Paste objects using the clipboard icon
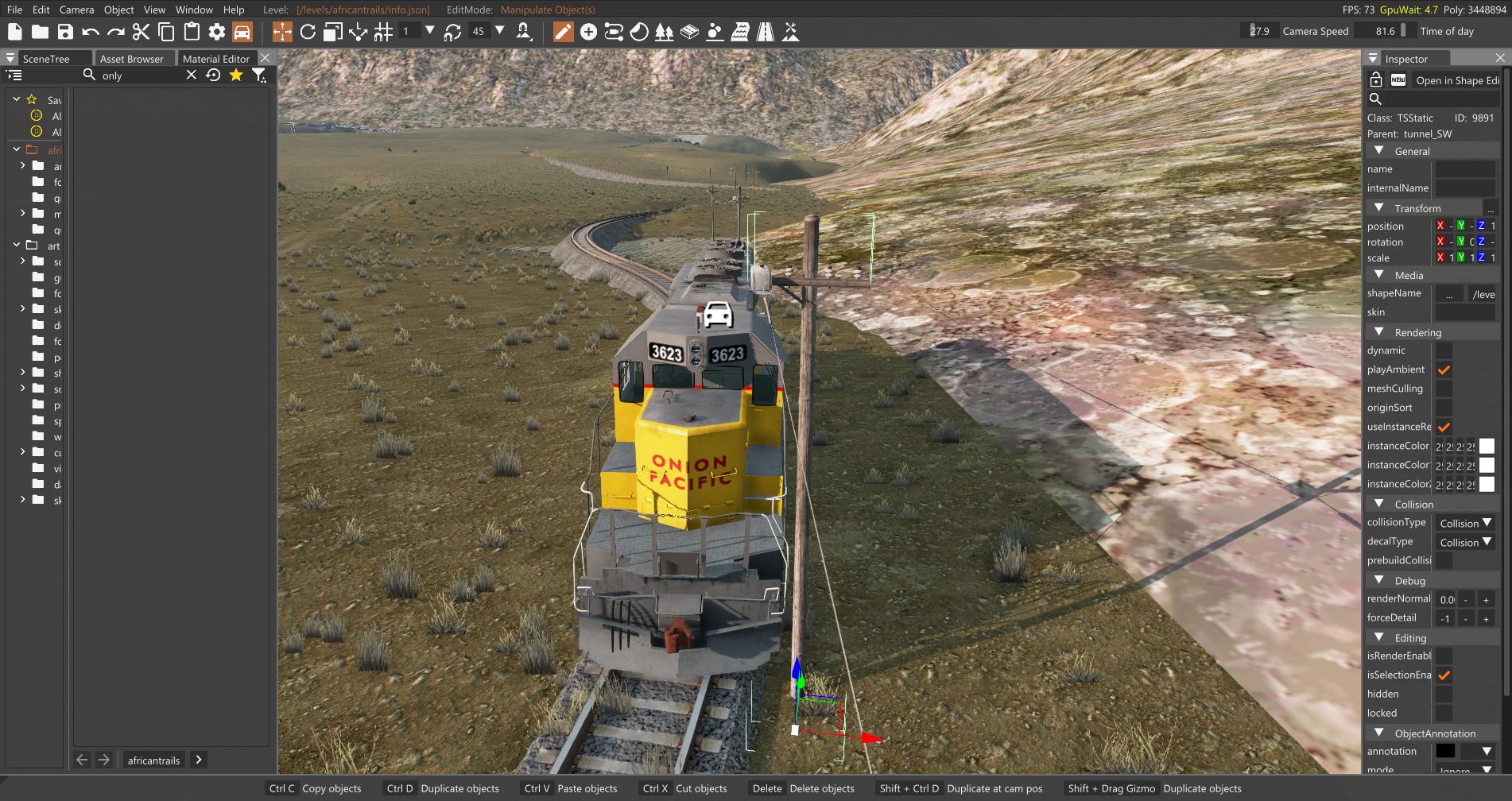This screenshot has width=1512, height=801. 192,32
